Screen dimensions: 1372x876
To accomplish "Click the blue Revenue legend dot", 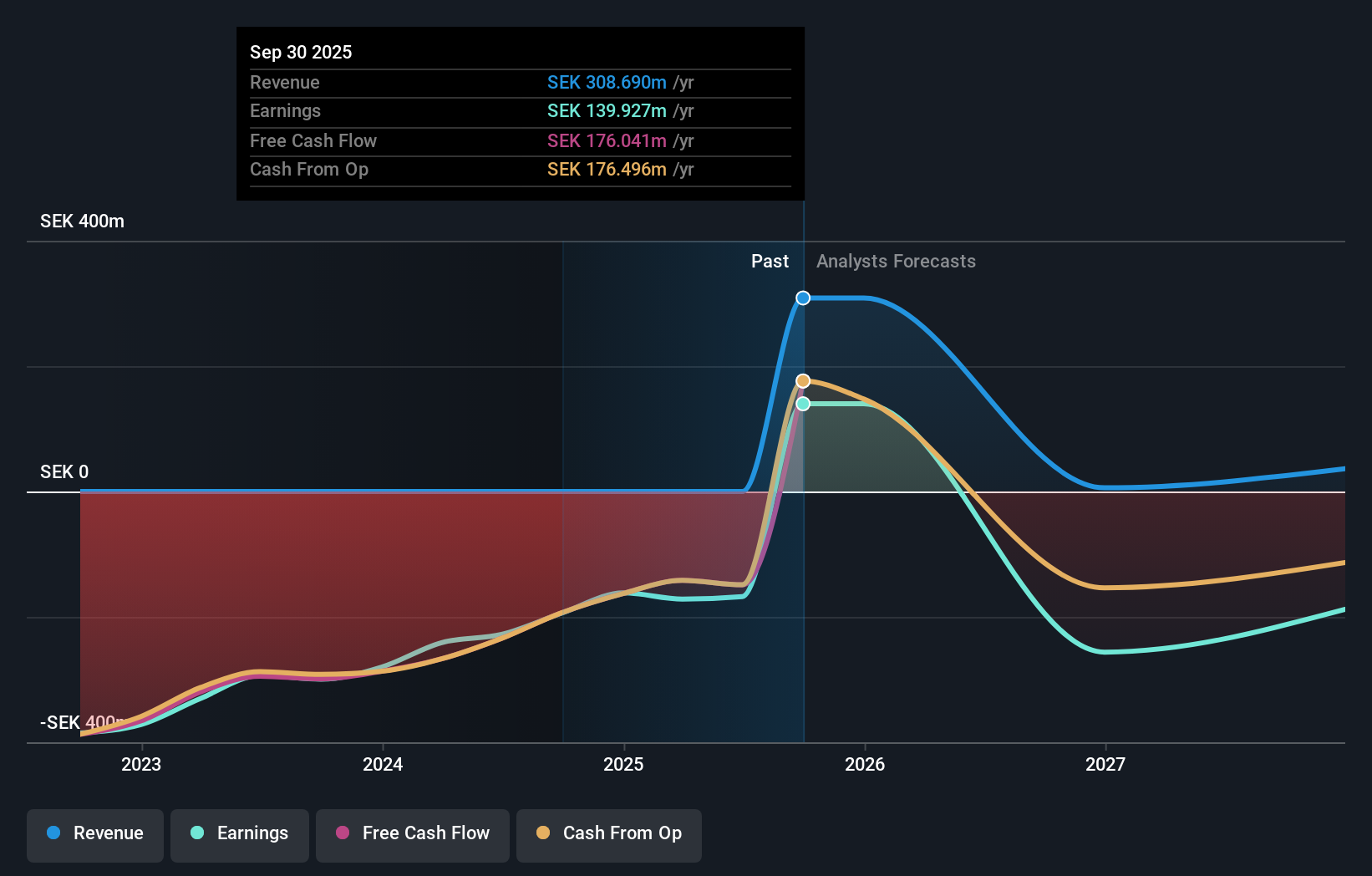I will point(54,833).
